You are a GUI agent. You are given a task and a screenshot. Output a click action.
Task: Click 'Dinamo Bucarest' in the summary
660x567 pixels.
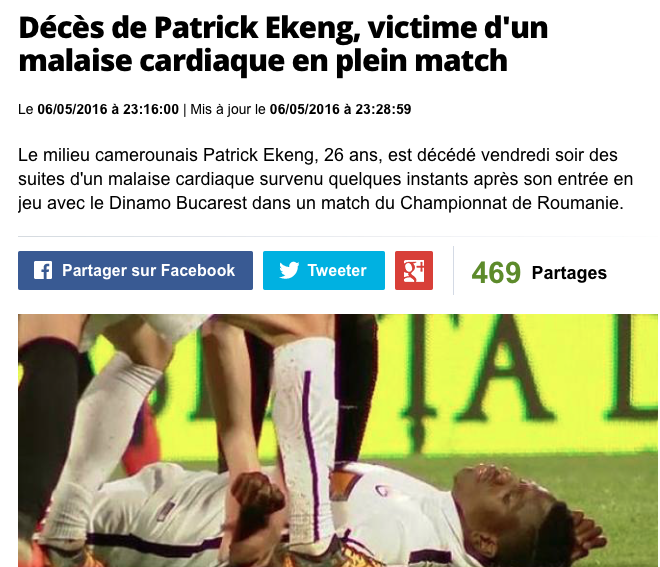click(x=178, y=203)
